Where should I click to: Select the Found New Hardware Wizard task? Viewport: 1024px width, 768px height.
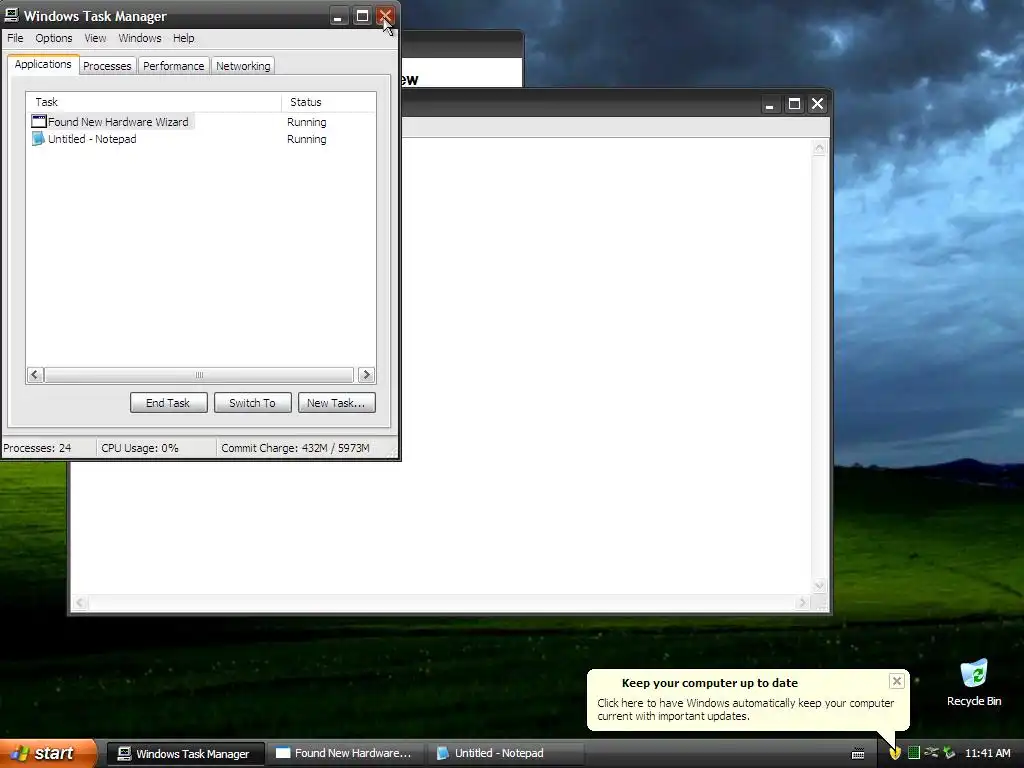(118, 121)
